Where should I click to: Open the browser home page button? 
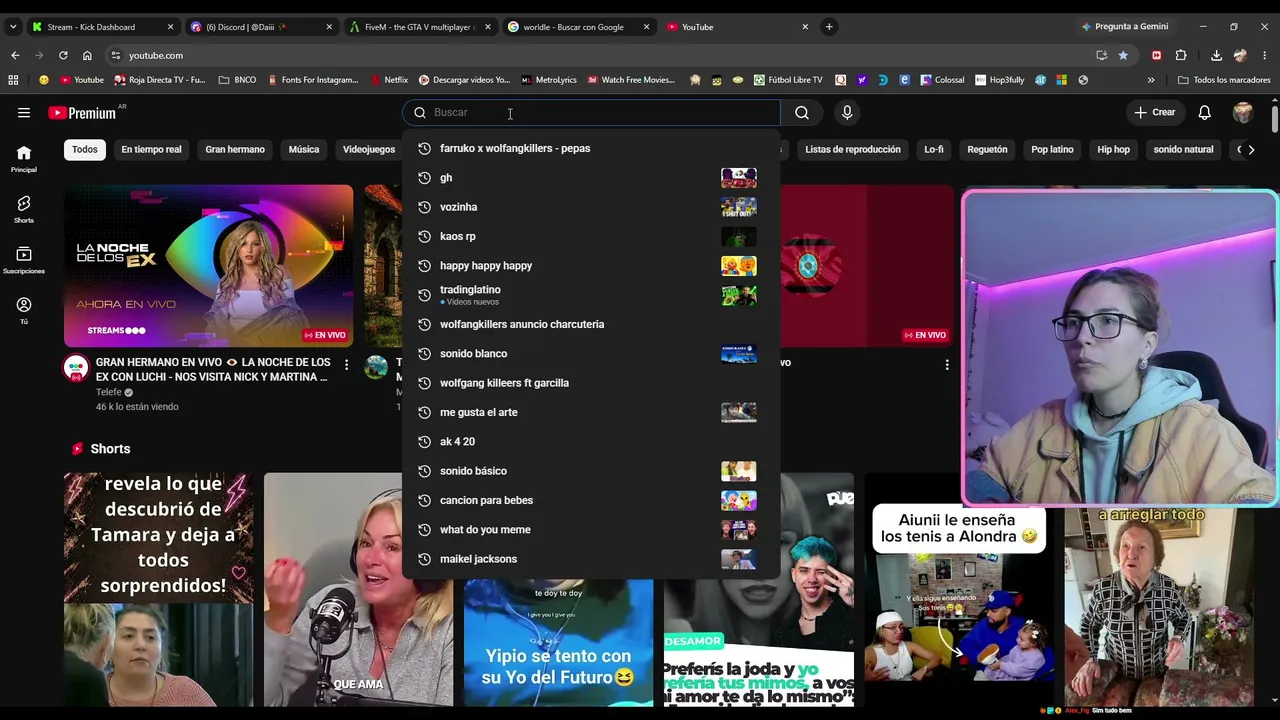click(87, 55)
